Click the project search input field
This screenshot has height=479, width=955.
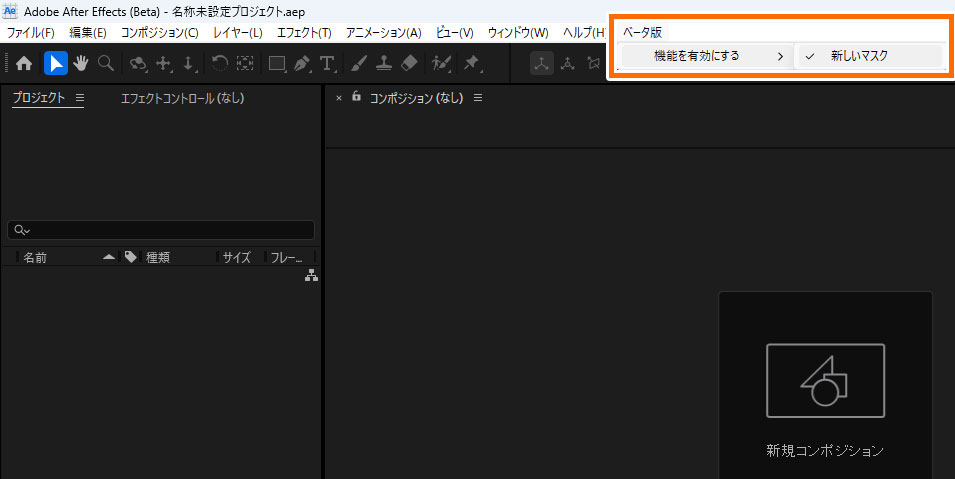point(165,230)
